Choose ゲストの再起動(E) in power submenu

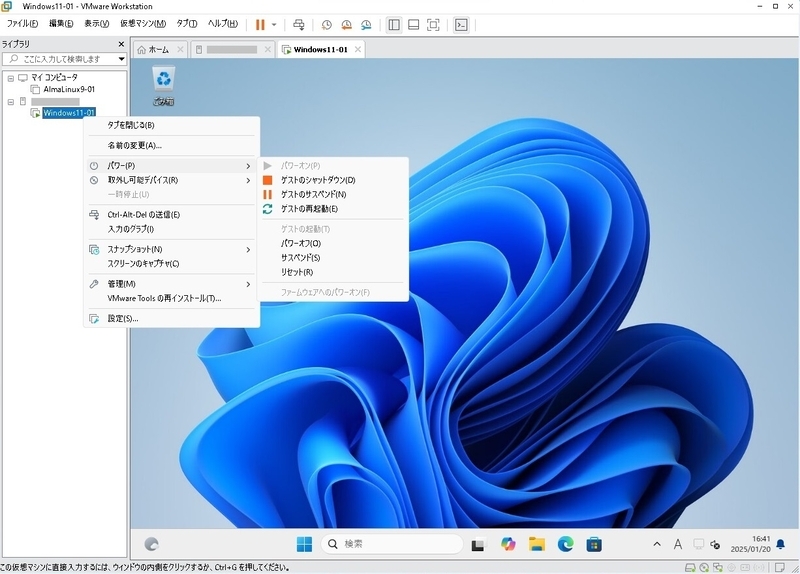tap(333, 209)
